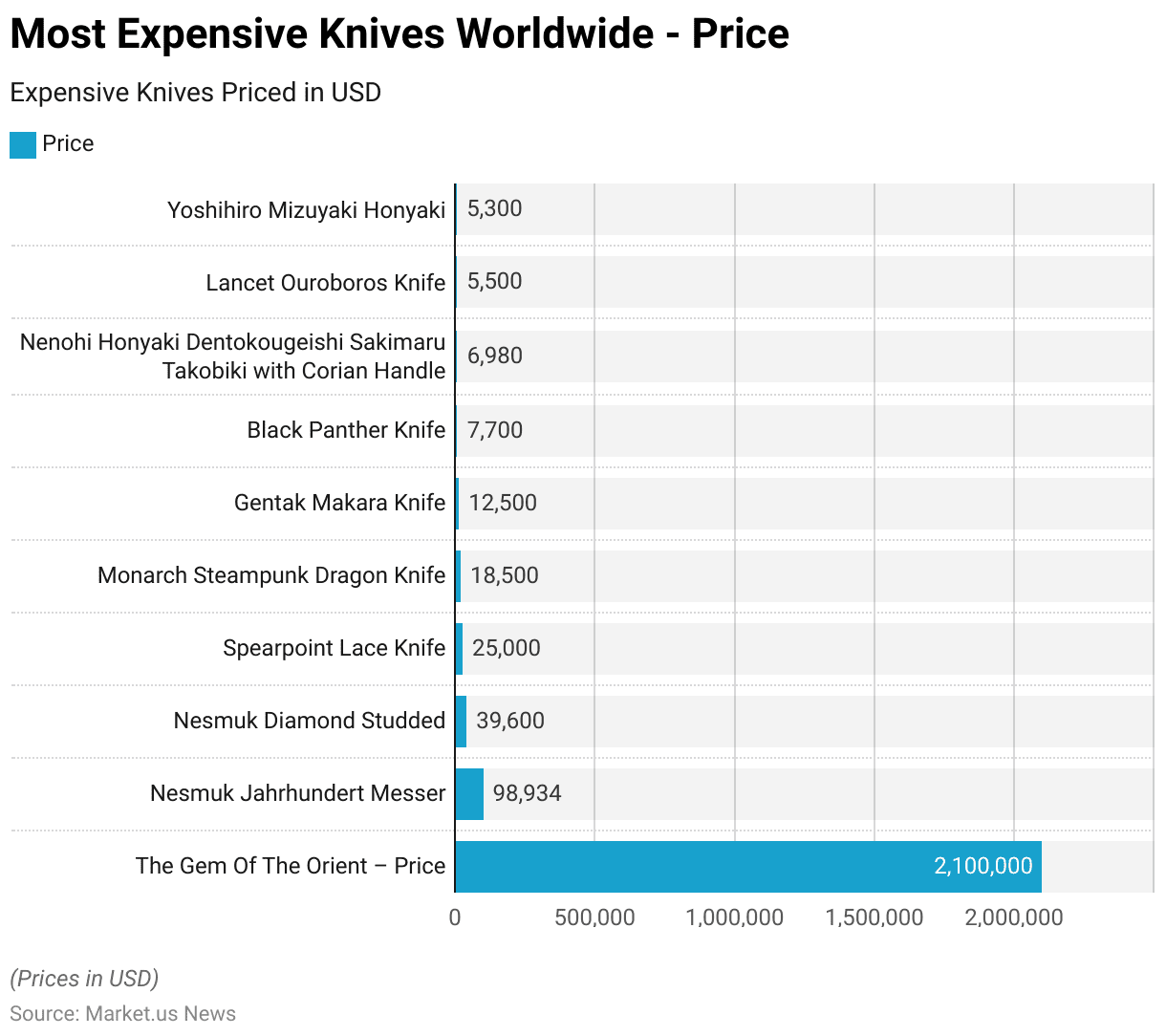The height and width of the screenshot is (1036, 1166).
Task: Click the 2,100,000 value label
Action: (x=982, y=866)
